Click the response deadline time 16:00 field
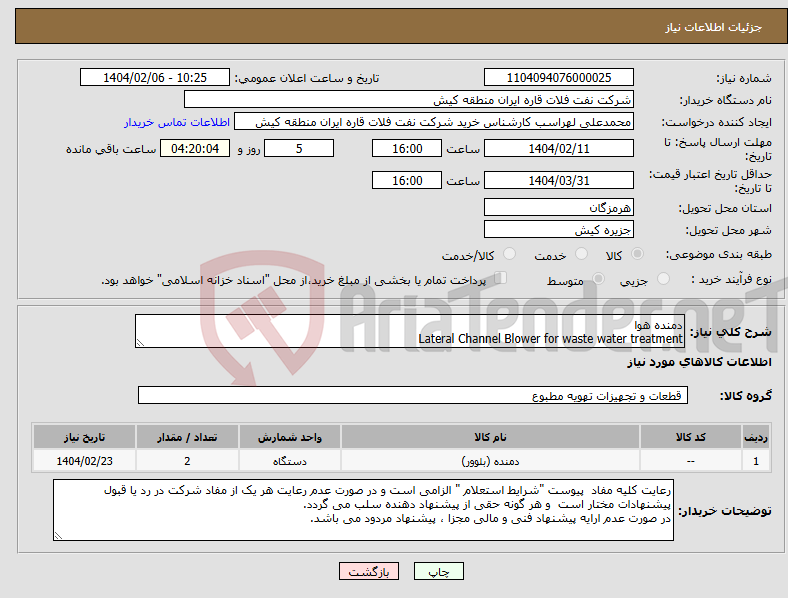Screen dimensions: 788x598 point(407,148)
